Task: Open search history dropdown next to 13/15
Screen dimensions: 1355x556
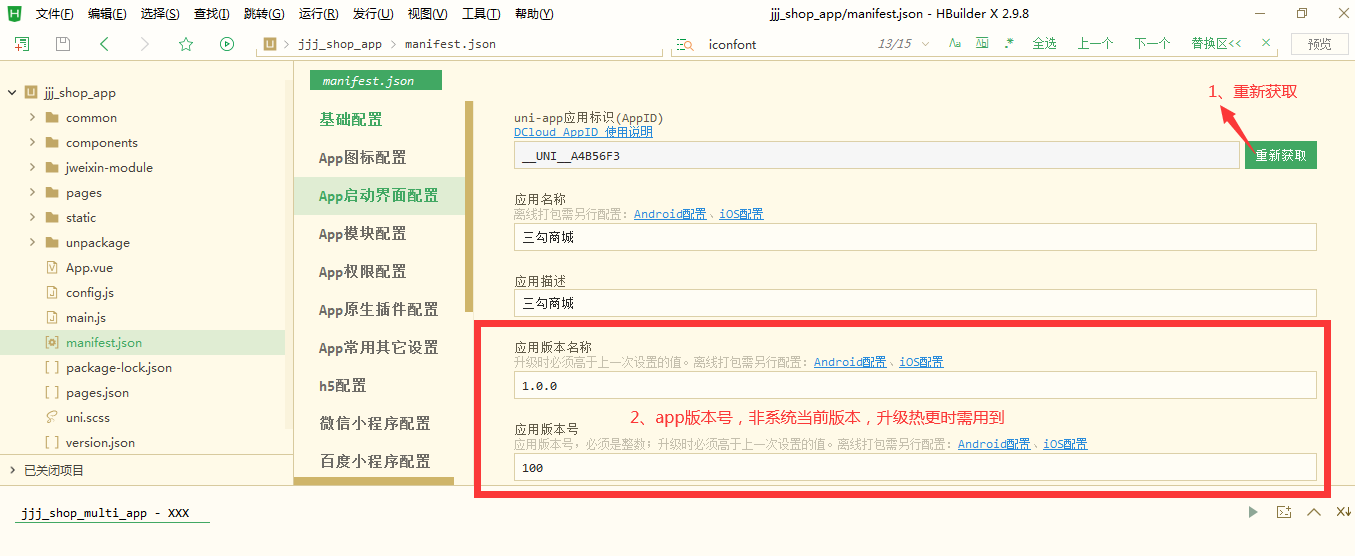Action: [925, 44]
